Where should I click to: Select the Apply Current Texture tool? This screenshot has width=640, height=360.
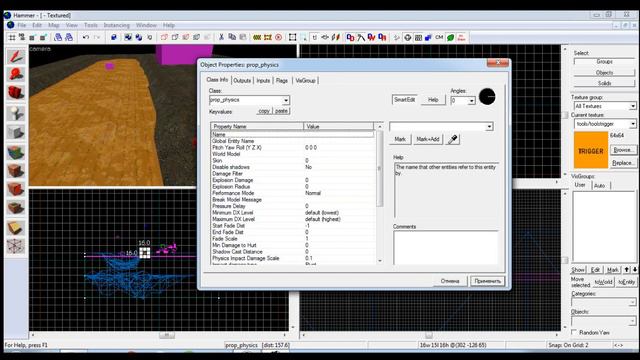[x=16, y=171]
